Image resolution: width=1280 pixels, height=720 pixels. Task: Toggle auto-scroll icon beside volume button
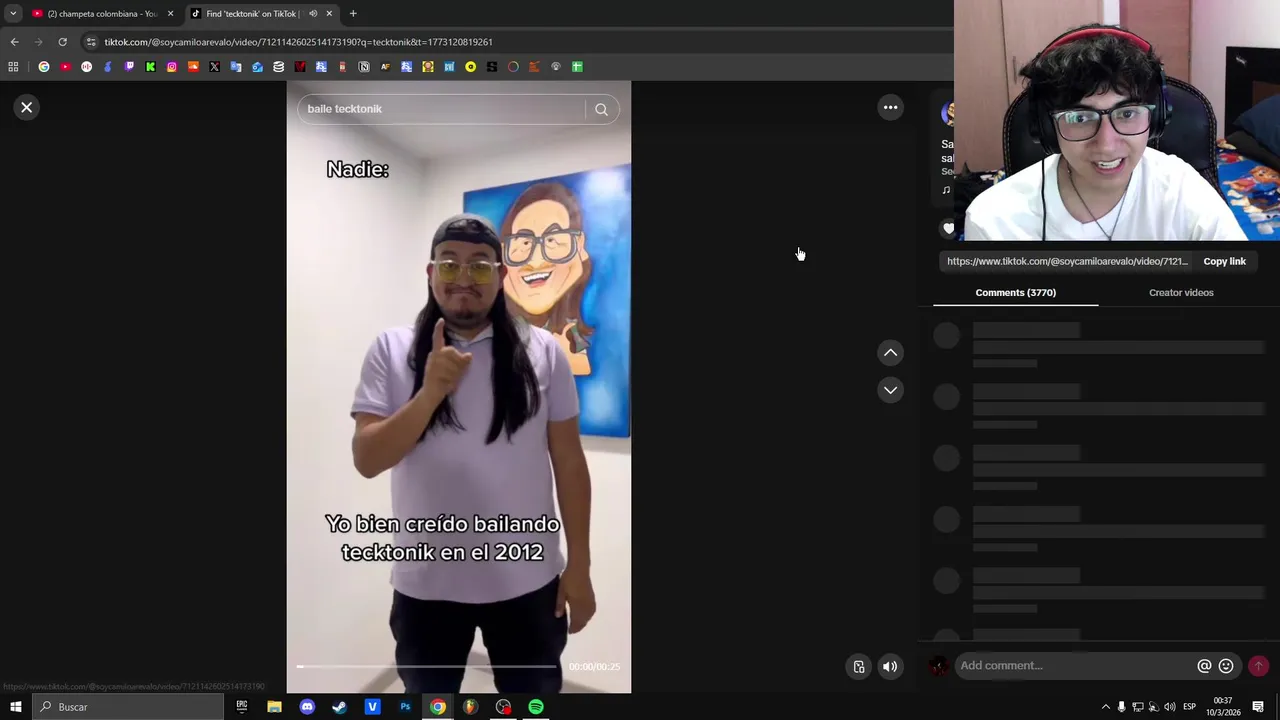(859, 666)
